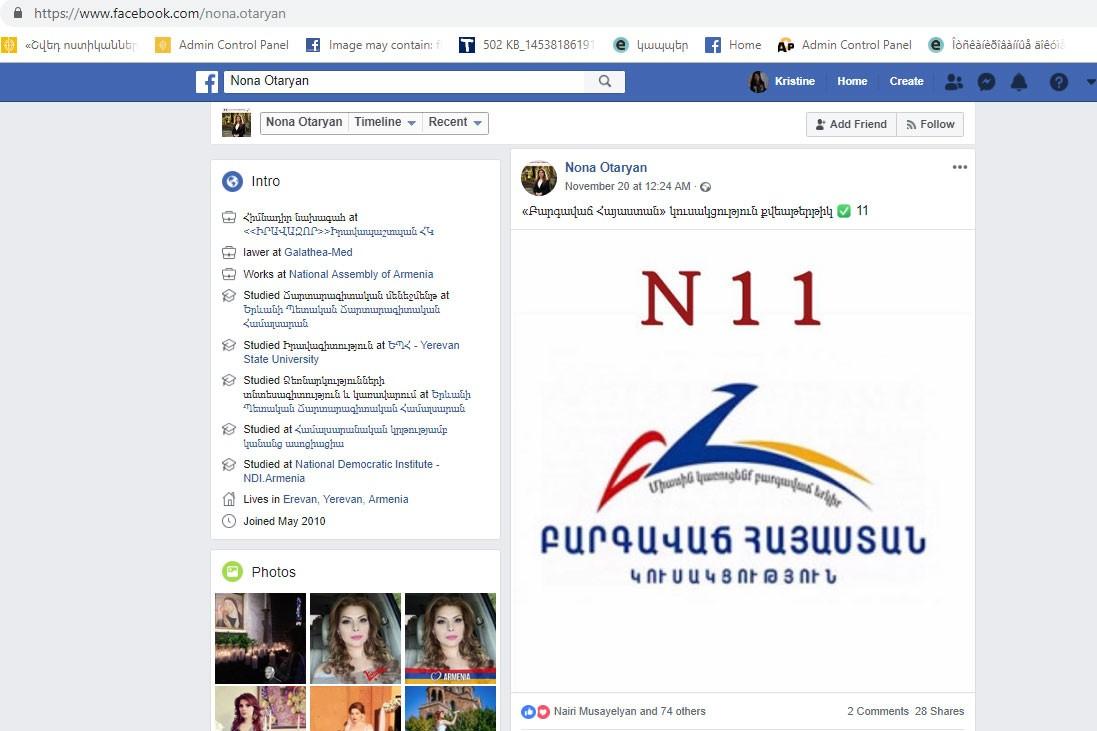The image size is (1097, 731).
Task: Open the «Շվեդ ոստիկաններ bookmark
Action: tap(69, 45)
